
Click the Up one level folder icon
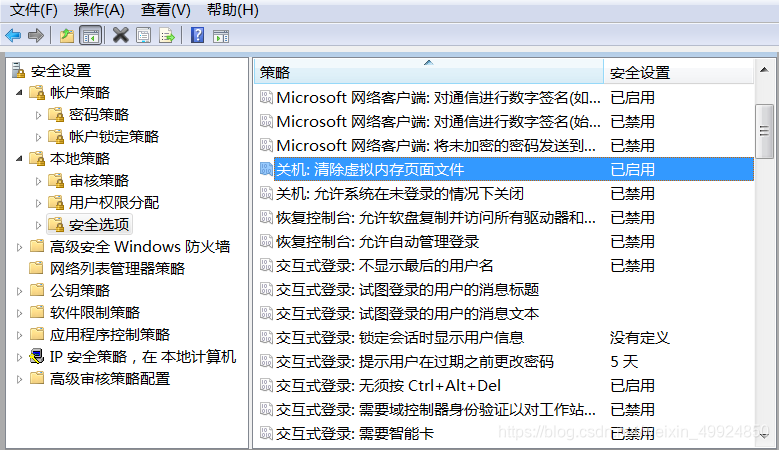click(x=67, y=36)
